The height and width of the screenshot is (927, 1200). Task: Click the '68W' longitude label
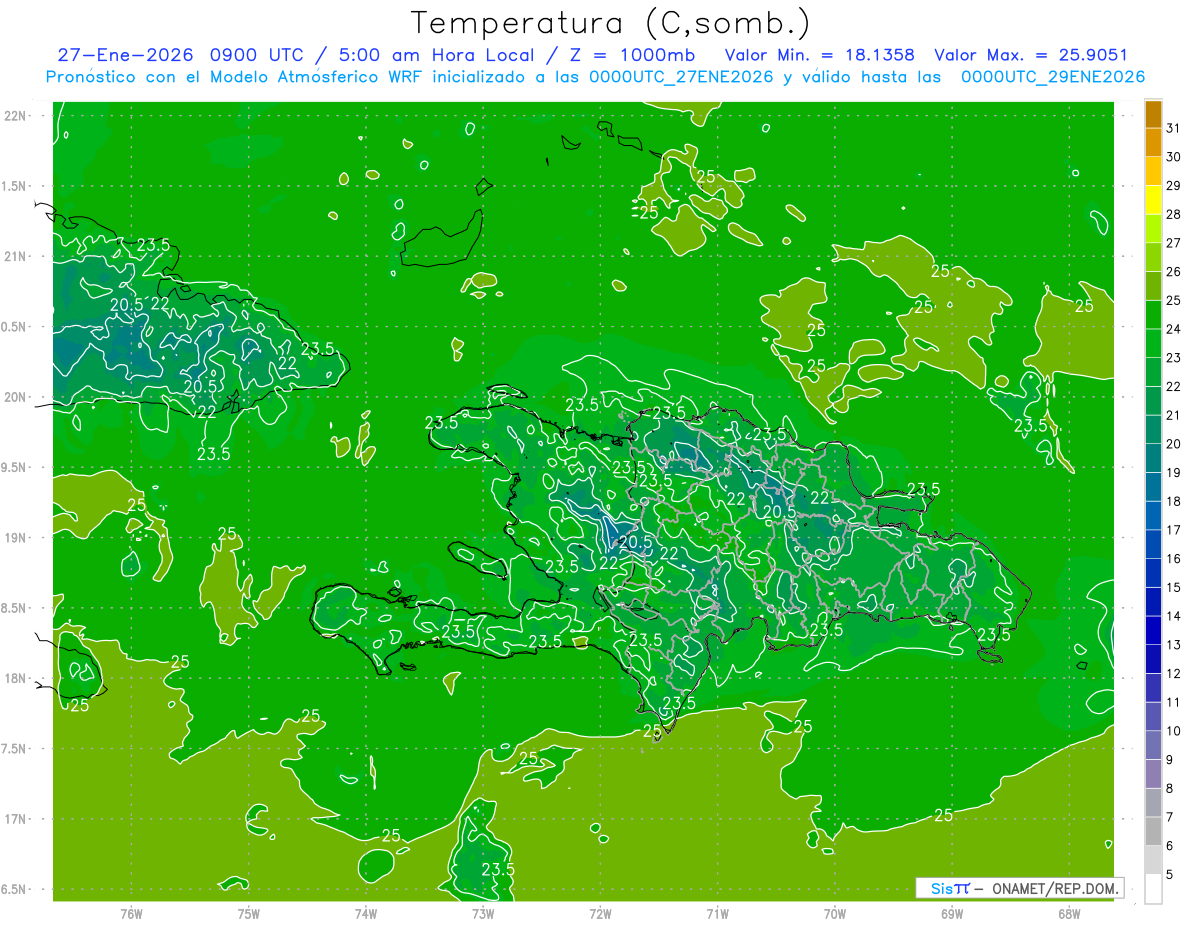(x=1069, y=914)
